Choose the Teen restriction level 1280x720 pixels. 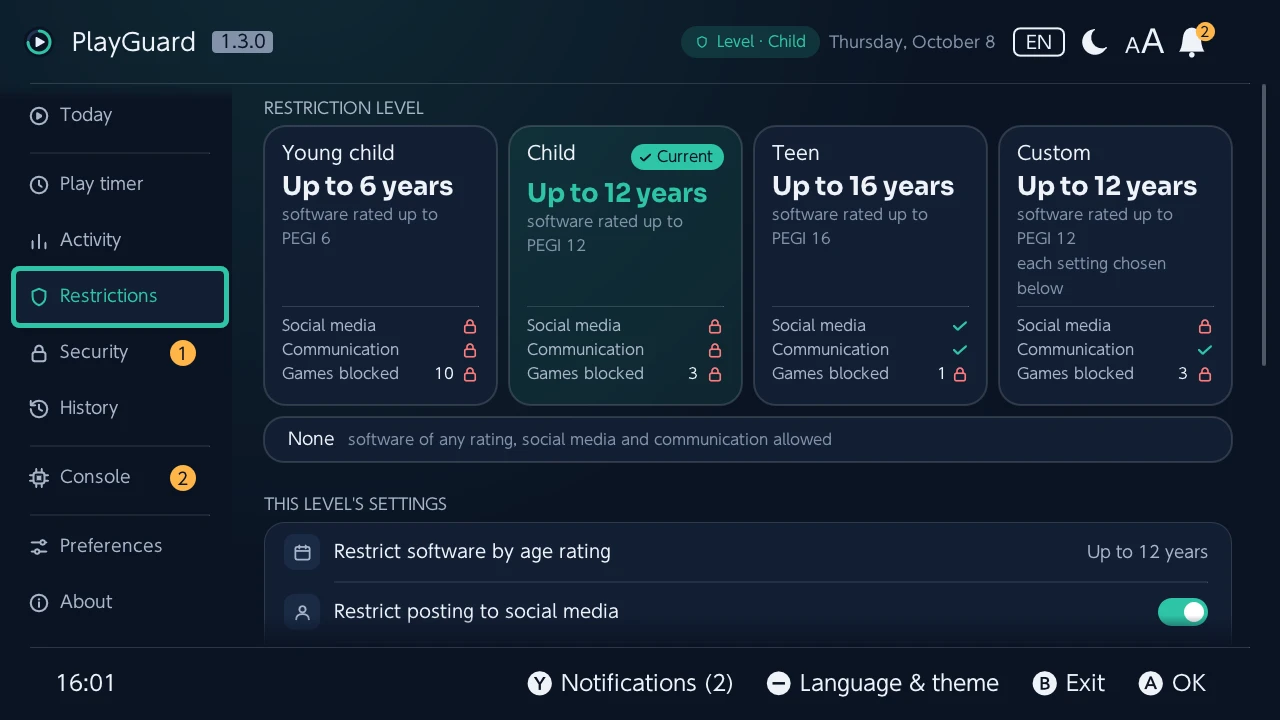(870, 266)
